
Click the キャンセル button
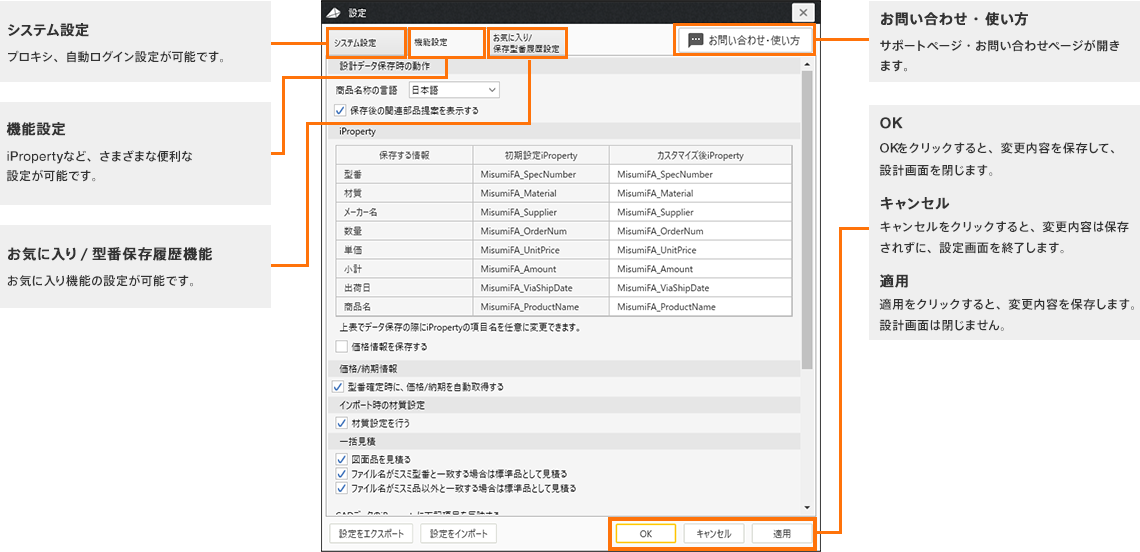click(x=713, y=533)
